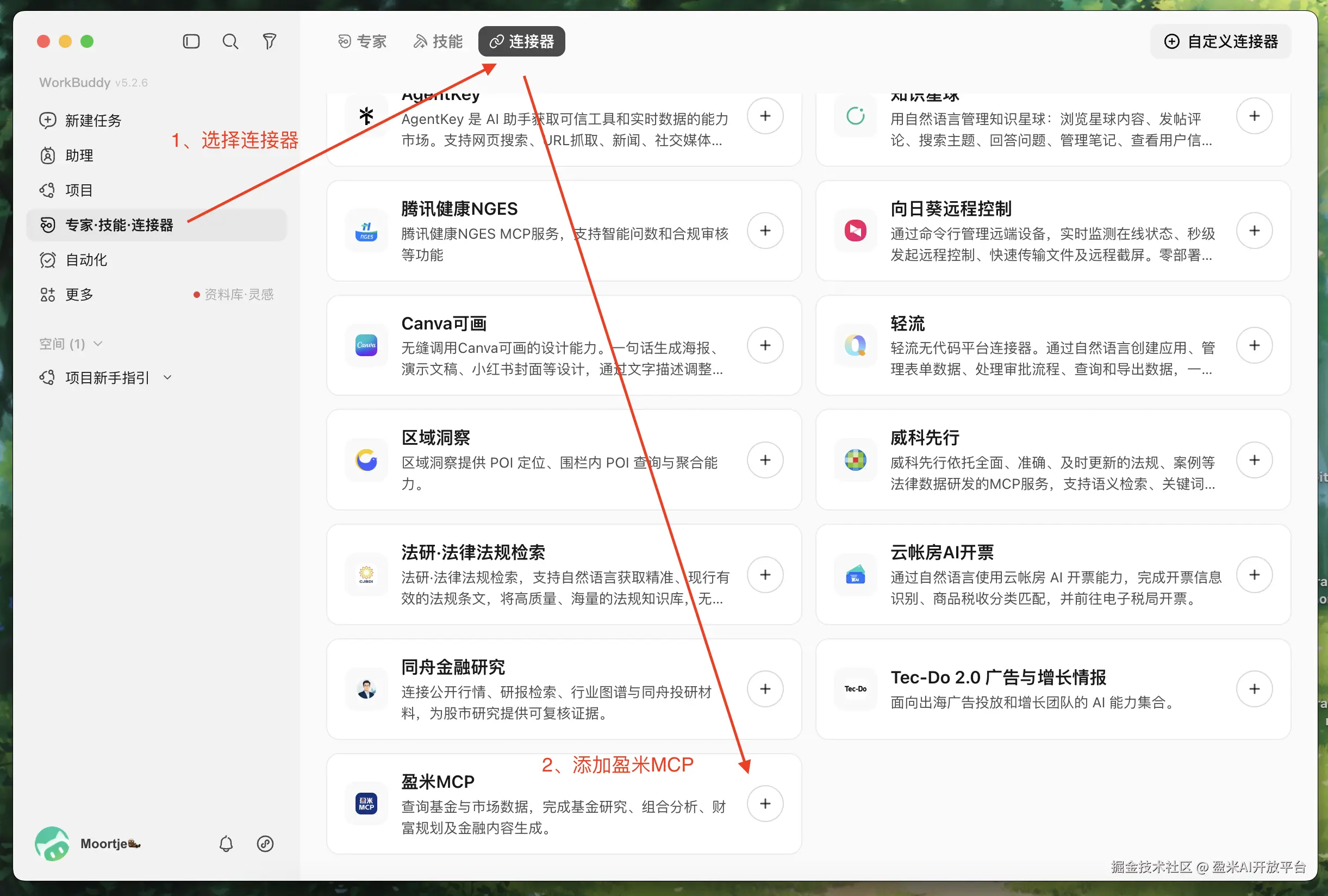Add the 法研·法律法规检索 connector

[x=765, y=574]
